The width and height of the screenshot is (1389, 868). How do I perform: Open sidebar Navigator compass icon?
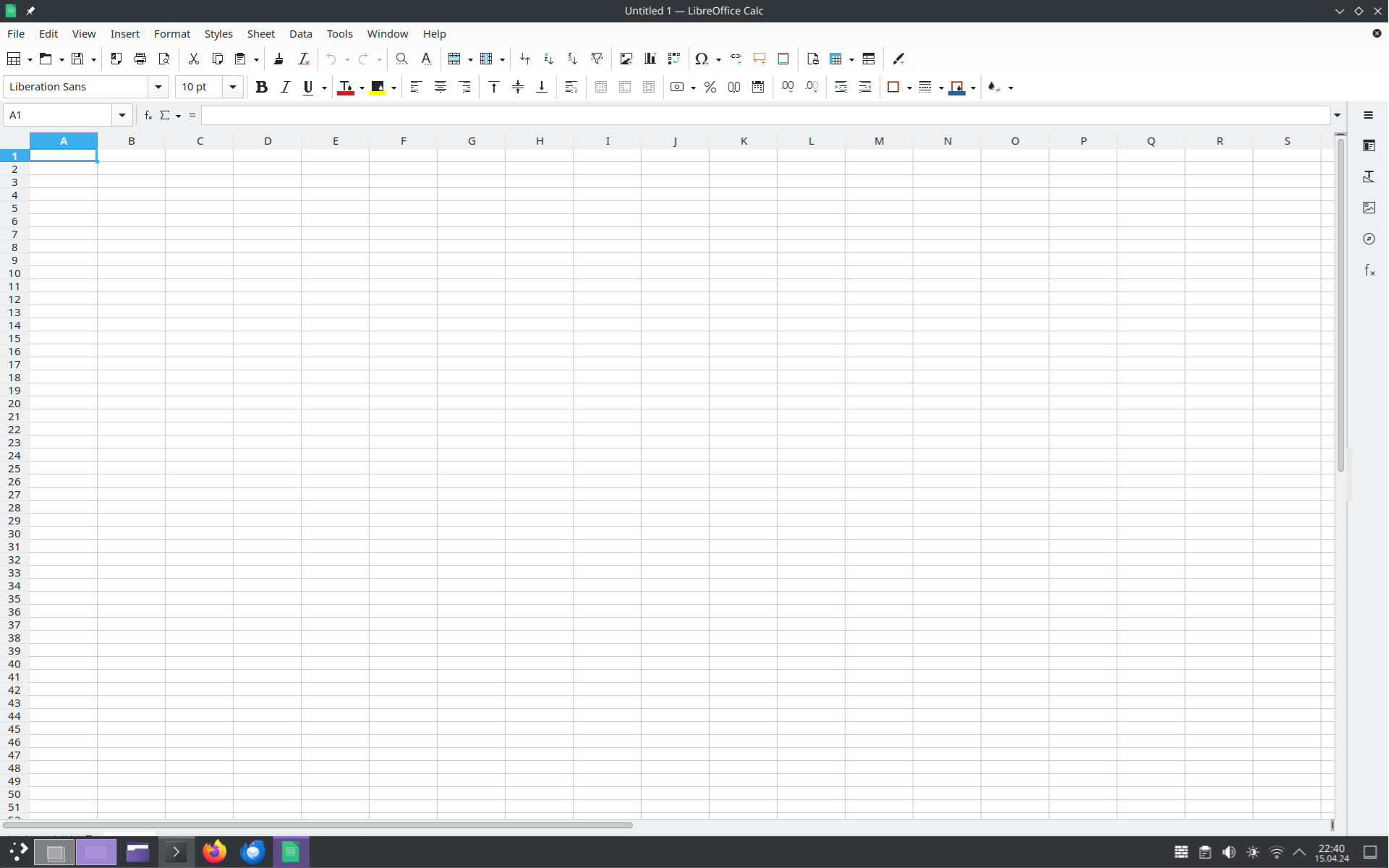pyautogui.click(x=1369, y=239)
